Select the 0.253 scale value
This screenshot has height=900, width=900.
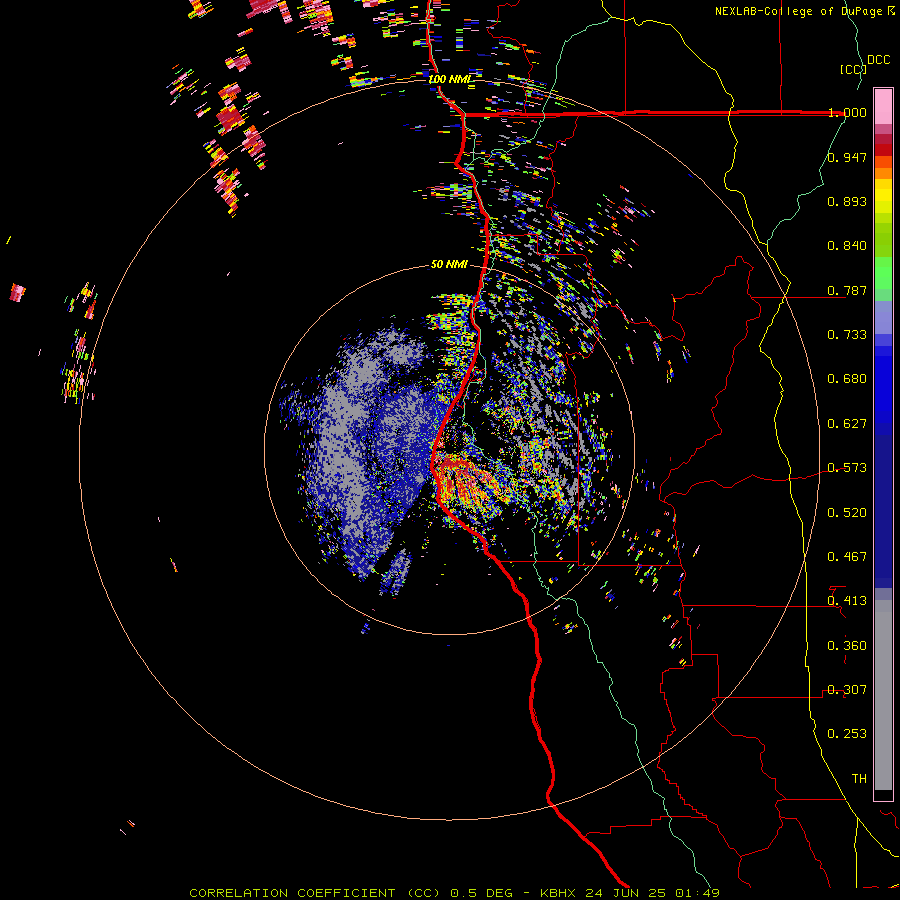(x=847, y=734)
